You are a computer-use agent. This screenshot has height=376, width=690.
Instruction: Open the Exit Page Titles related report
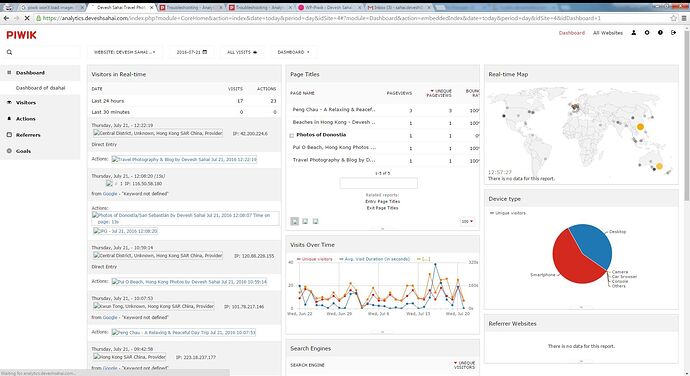(382, 208)
